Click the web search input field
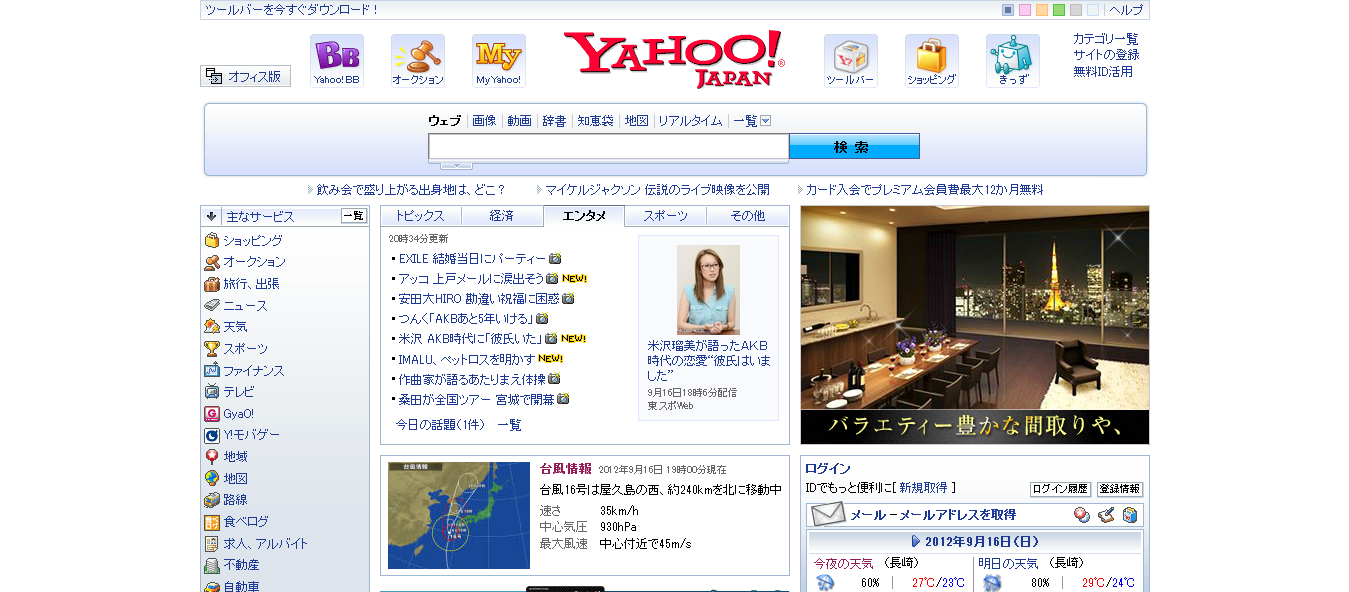Image resolution: width=1349 pixels, height=592 pixels. point(609,147)
